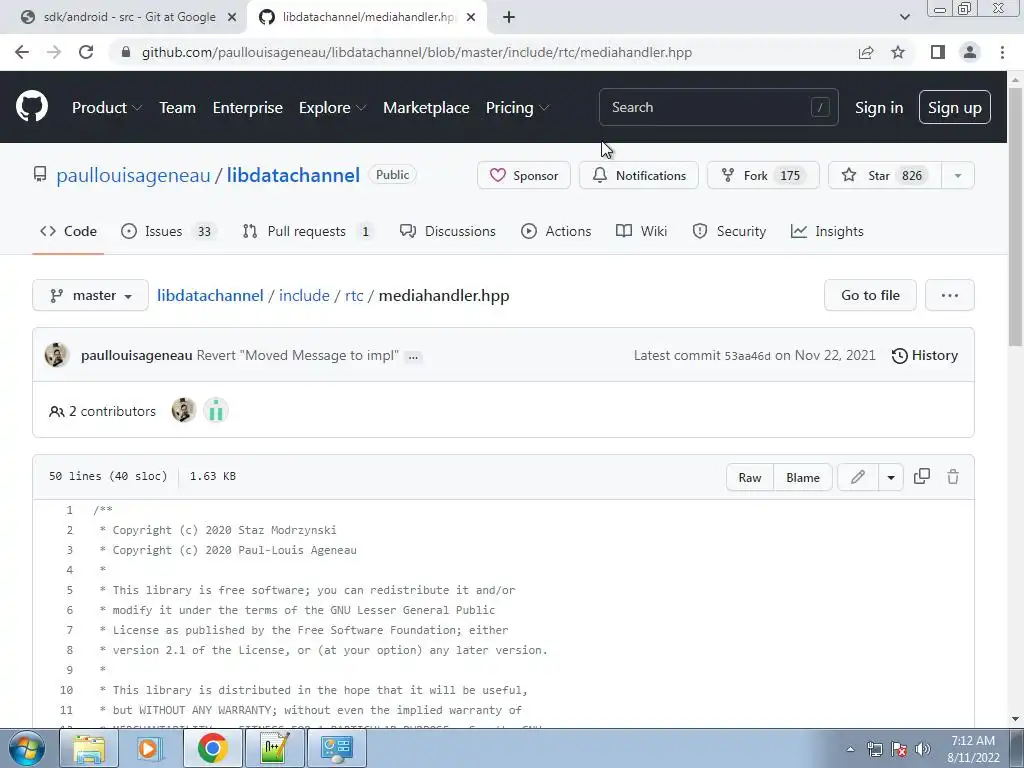This screenshot has width=1024, height=768.
Task: Click Chrome tab search chevron
Action: [x=904, y=17]
